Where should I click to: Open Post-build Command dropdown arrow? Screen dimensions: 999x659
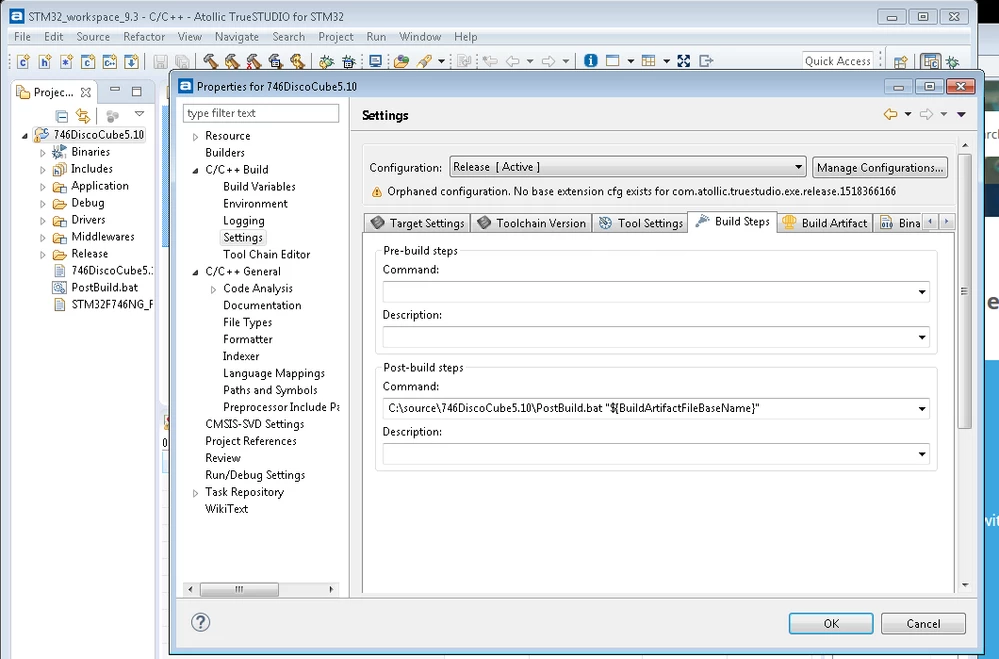[921, 409]
